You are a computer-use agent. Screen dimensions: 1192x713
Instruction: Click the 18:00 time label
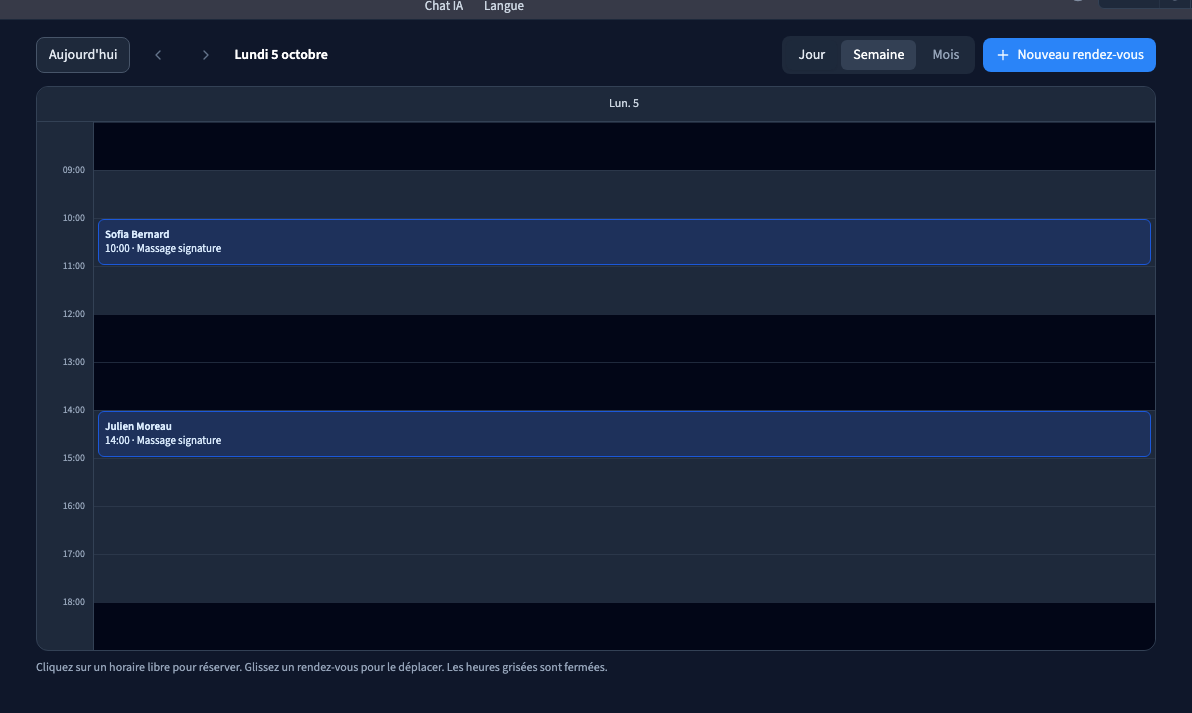point(74,602)
